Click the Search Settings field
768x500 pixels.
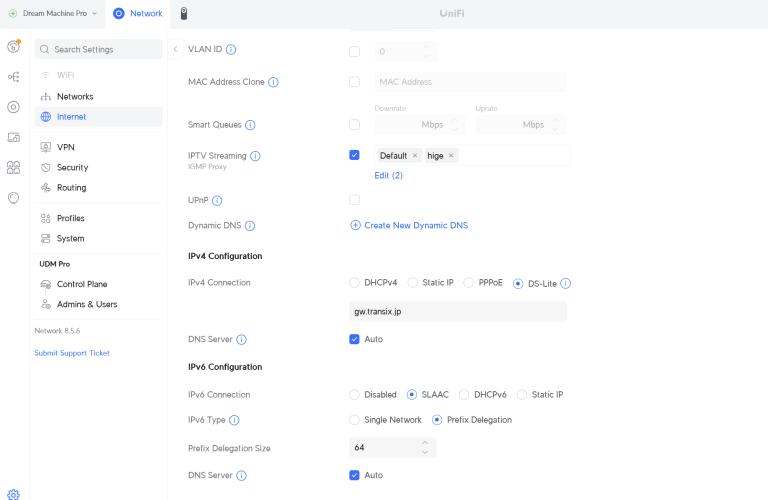point(98,49)
